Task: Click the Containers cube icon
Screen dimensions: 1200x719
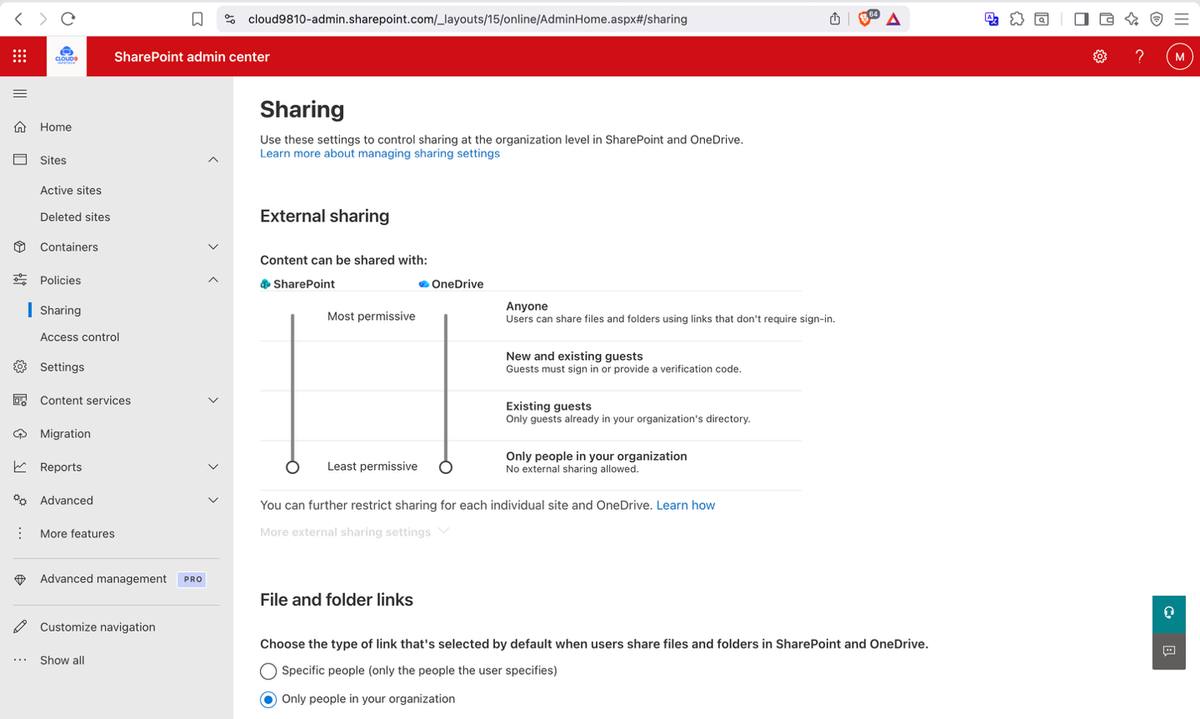Action: coord(19,247)
